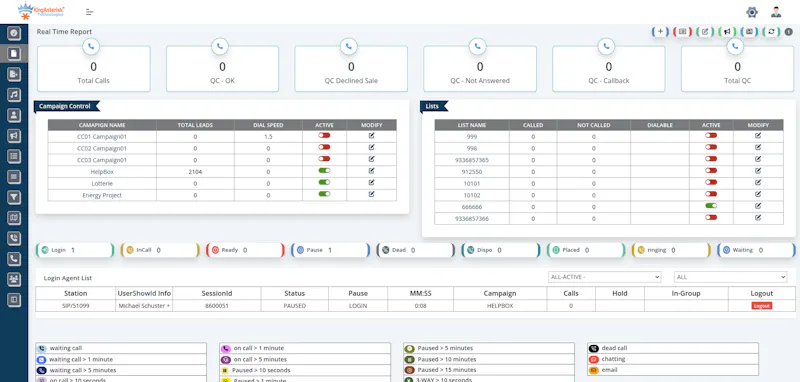Toggle CC01 Campaign01 active switch
This screenshot has height=382, width=800.
pos(324,136)
